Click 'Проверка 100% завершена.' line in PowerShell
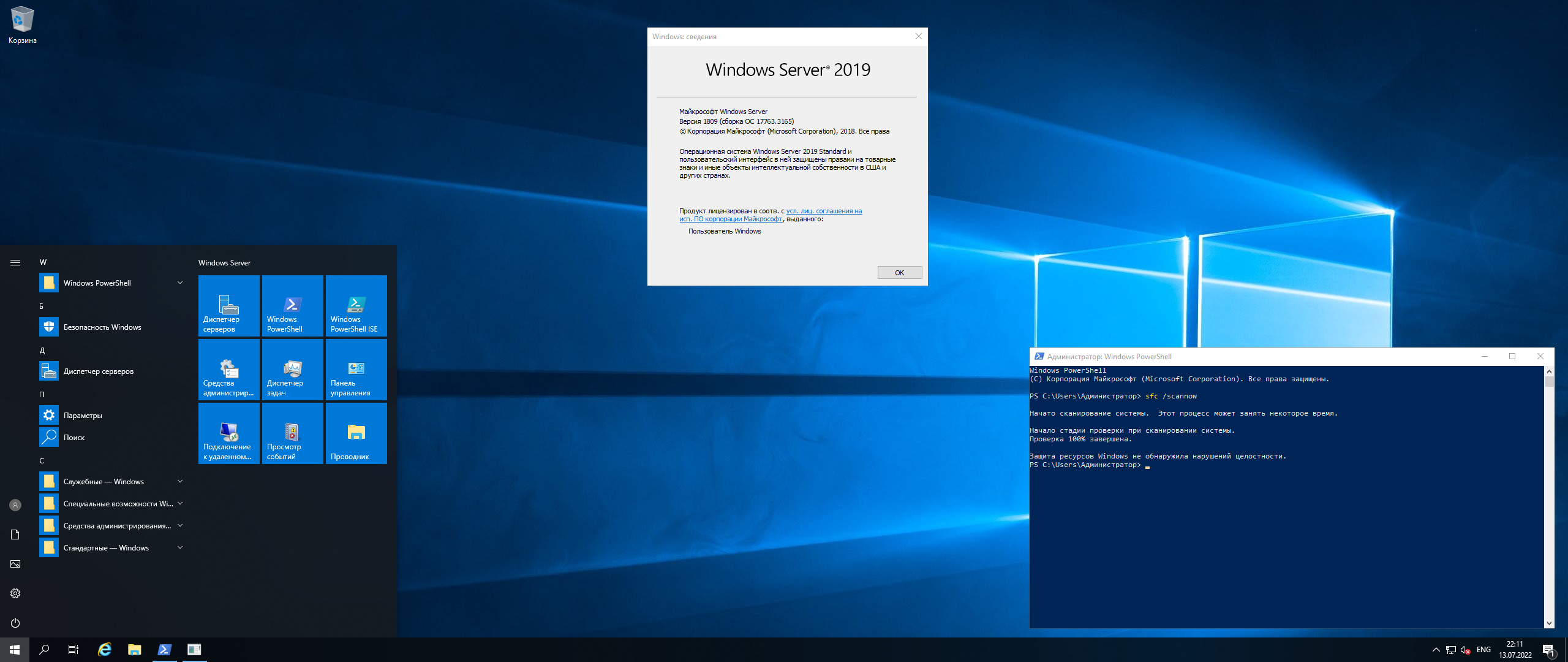Screen dimensions: 1568x662 [1080, 439]
